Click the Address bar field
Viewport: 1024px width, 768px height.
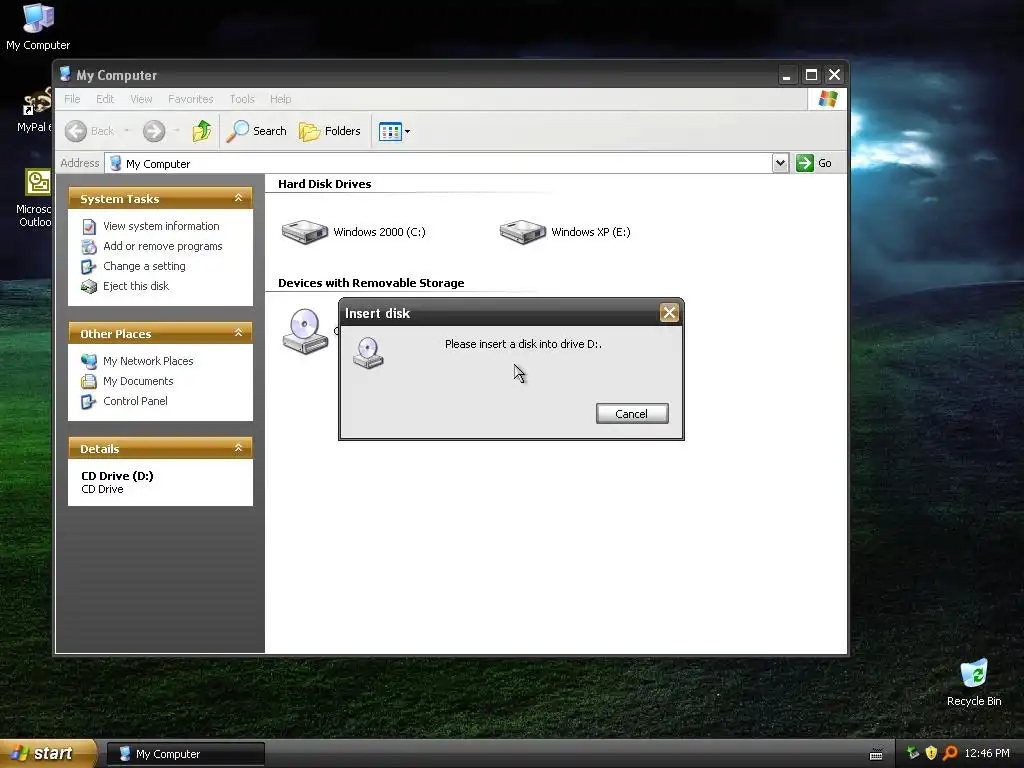point(438,163)
